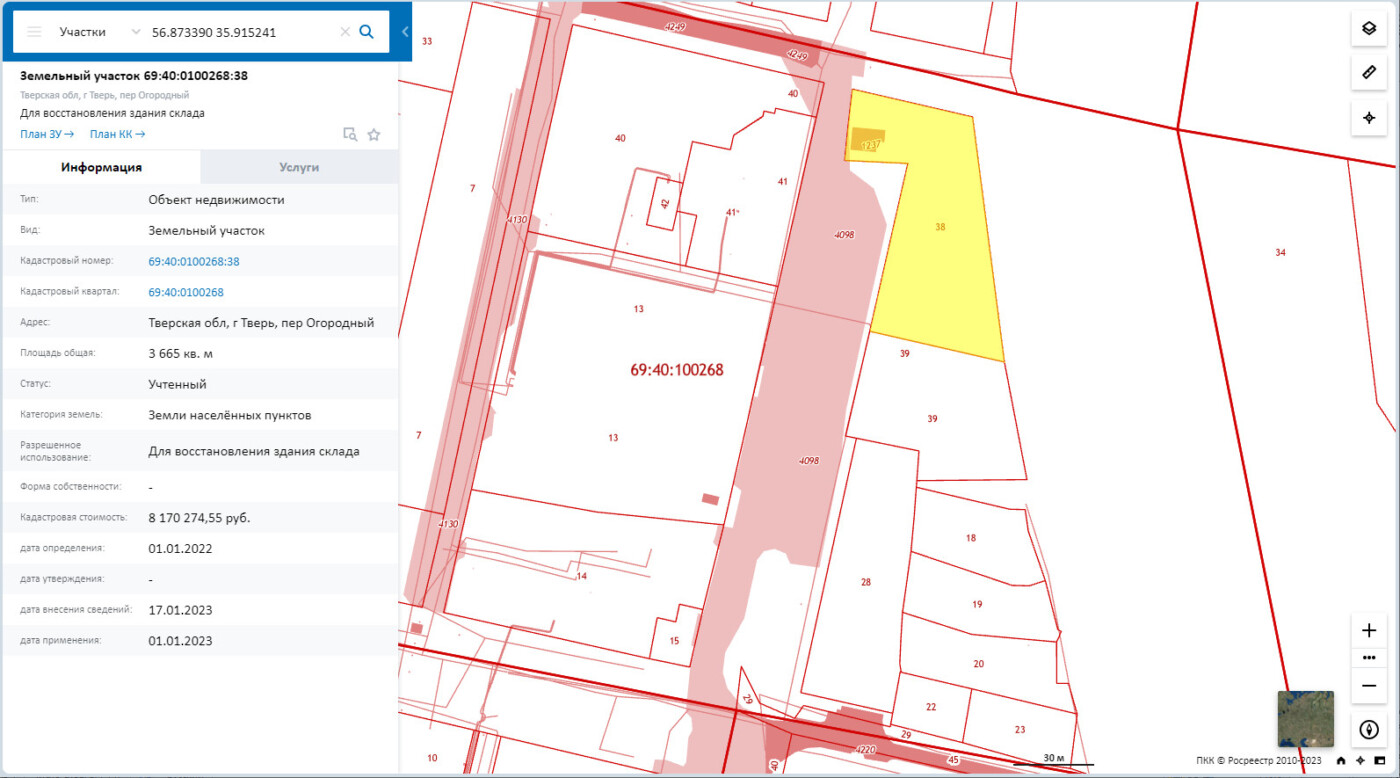Select the ruler measurement tool
Image resolution: width=1400 pixels, height=778 pixels.
[1369, 73]
